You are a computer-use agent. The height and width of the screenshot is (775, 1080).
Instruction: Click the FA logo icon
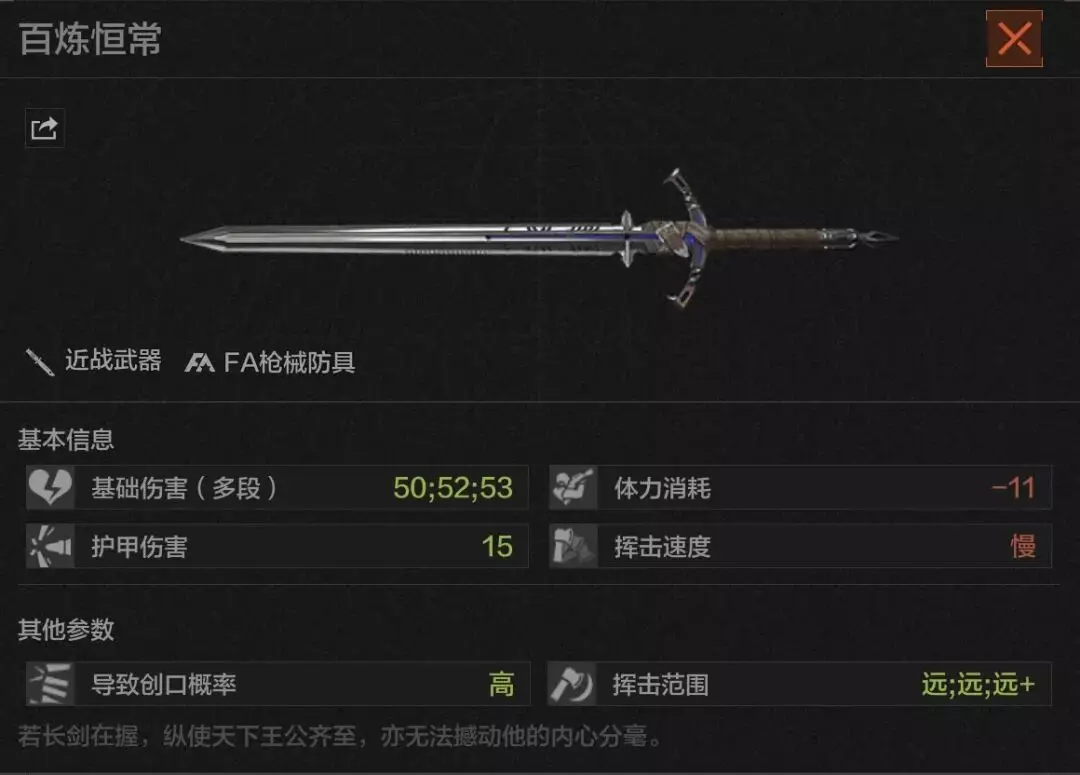point(200,362)
